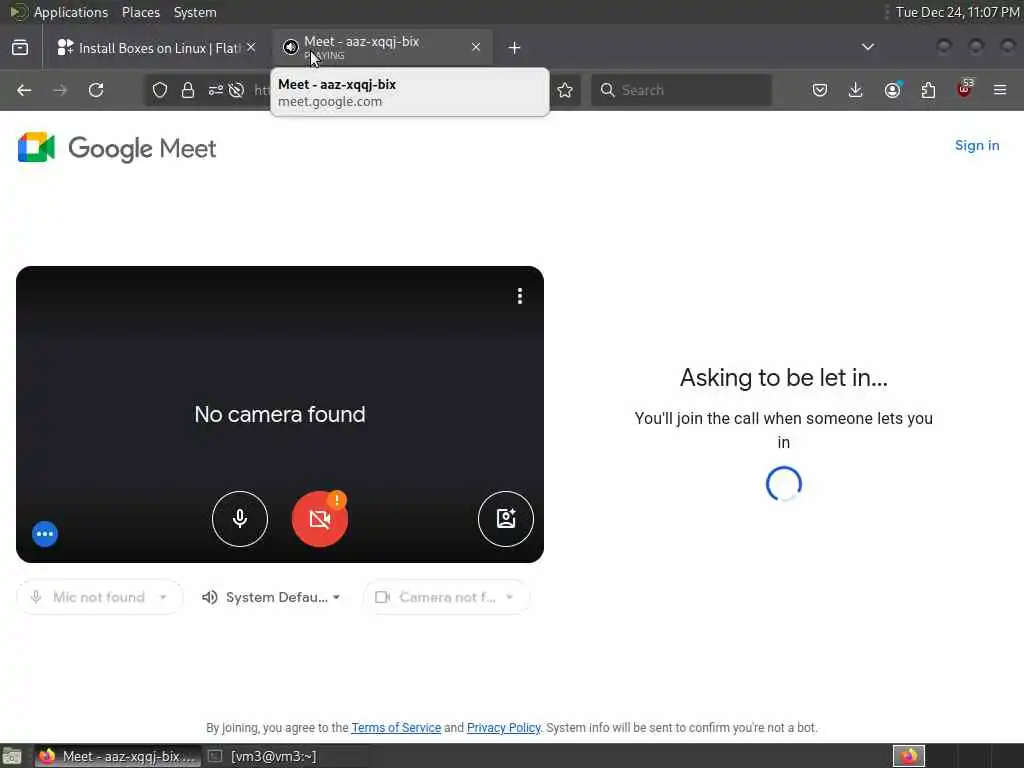Open the System menu

[195, 12]
